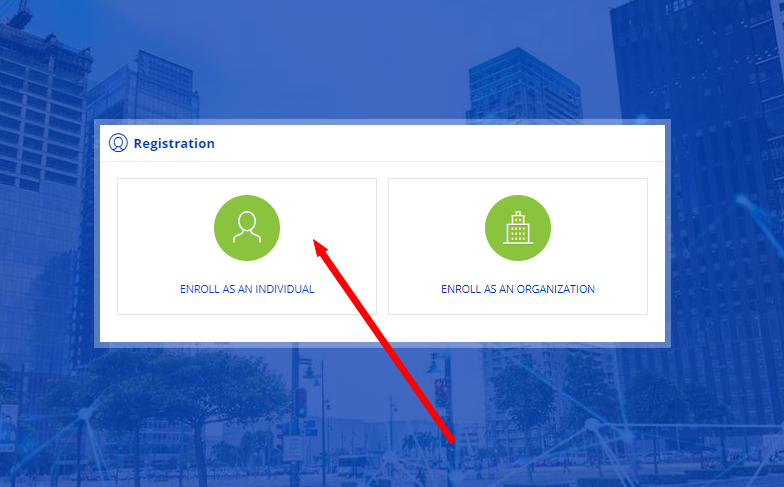Open the ENROLL AS AN INDIVIDUAL link
The height and width of the screenshot is (487, 784).
247,289
